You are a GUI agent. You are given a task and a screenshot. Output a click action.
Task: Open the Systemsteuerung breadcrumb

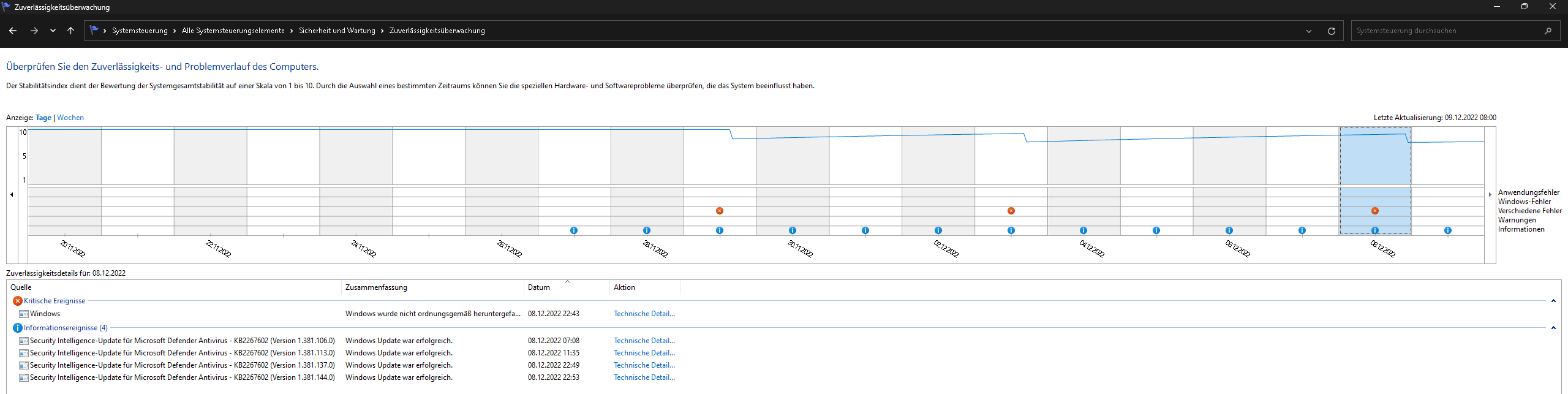pos(140,31)
